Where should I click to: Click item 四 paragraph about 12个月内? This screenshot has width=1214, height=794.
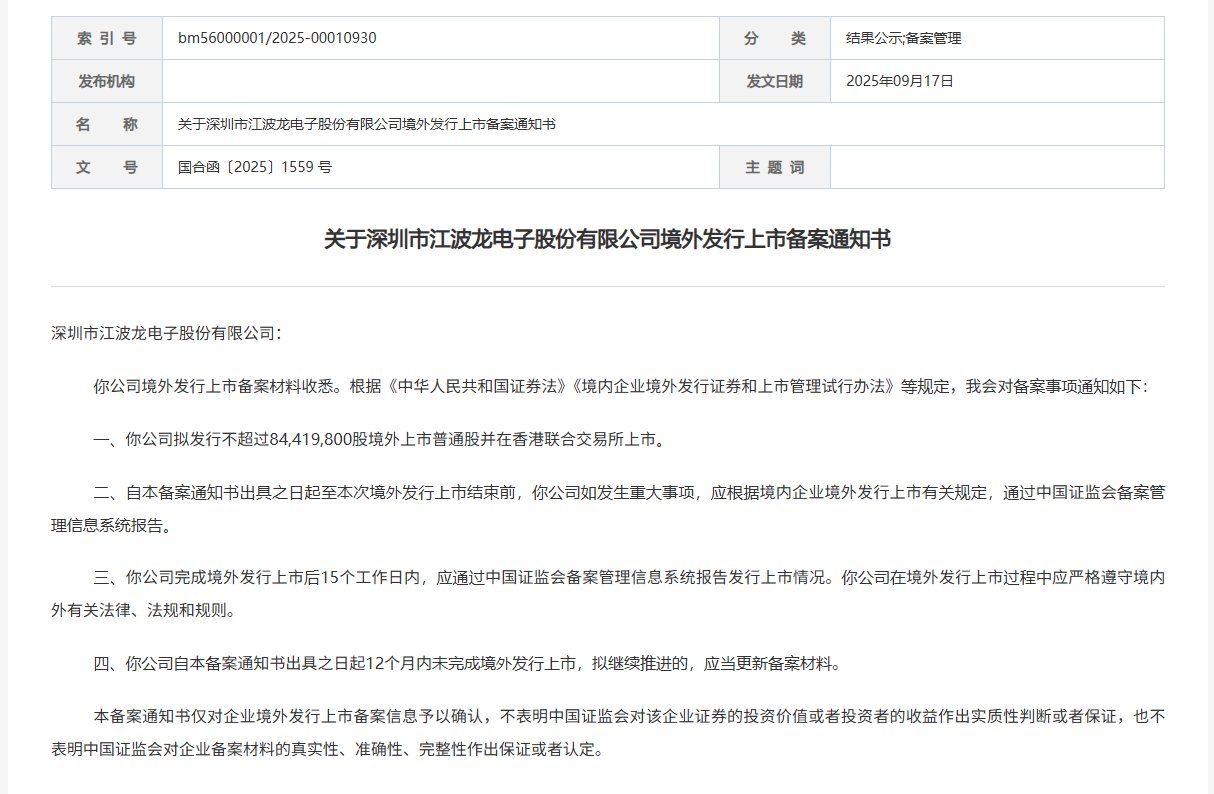tap(468, 662)
